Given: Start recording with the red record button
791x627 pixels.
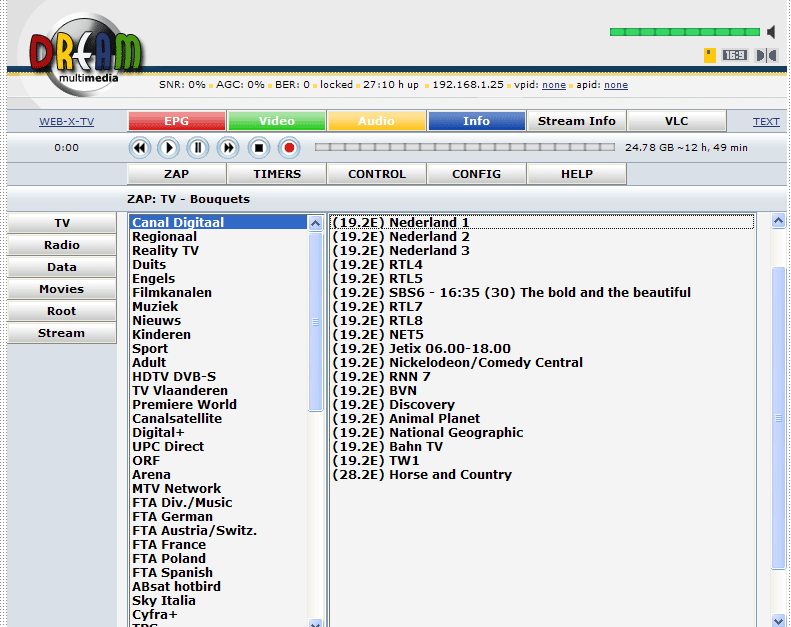Looking at the screenshot, I should [289, 148].
